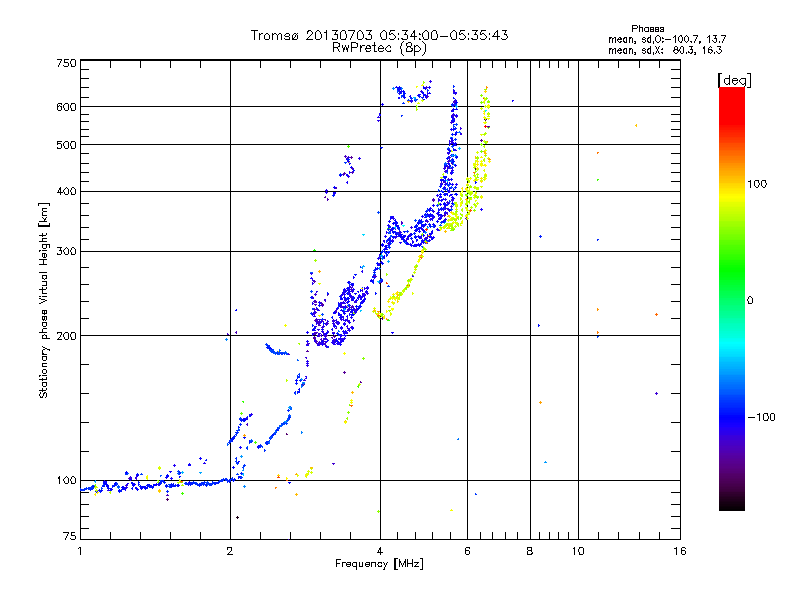The image size is (800, 600).
Task: Click the 'mean, sd,X: 80.3, 16.3' statistics line
Action: 665,50
